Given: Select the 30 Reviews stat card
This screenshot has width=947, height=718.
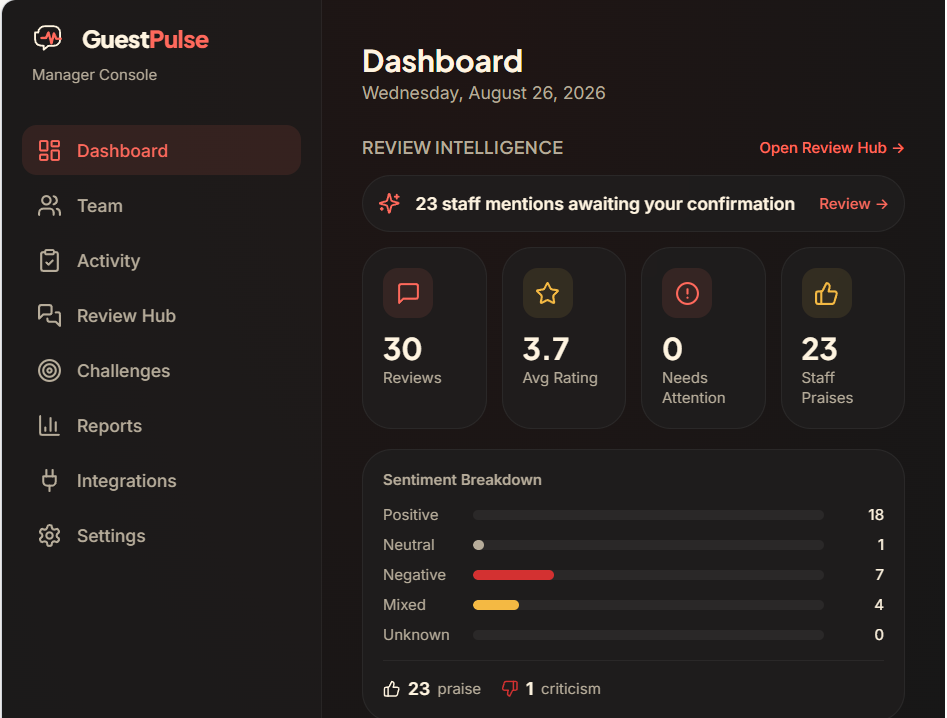Looking at the screenshot, I should point(425,338).
